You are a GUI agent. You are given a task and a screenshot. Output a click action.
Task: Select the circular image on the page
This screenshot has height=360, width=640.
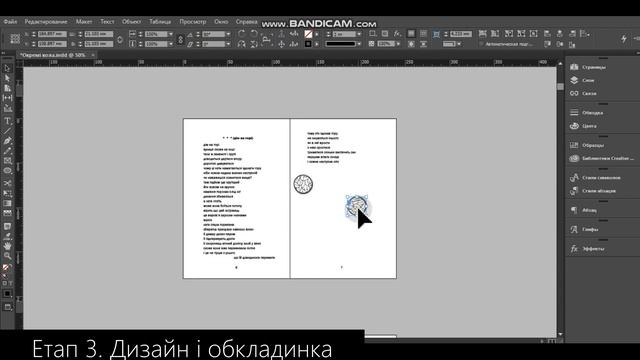tap(303, 184)
